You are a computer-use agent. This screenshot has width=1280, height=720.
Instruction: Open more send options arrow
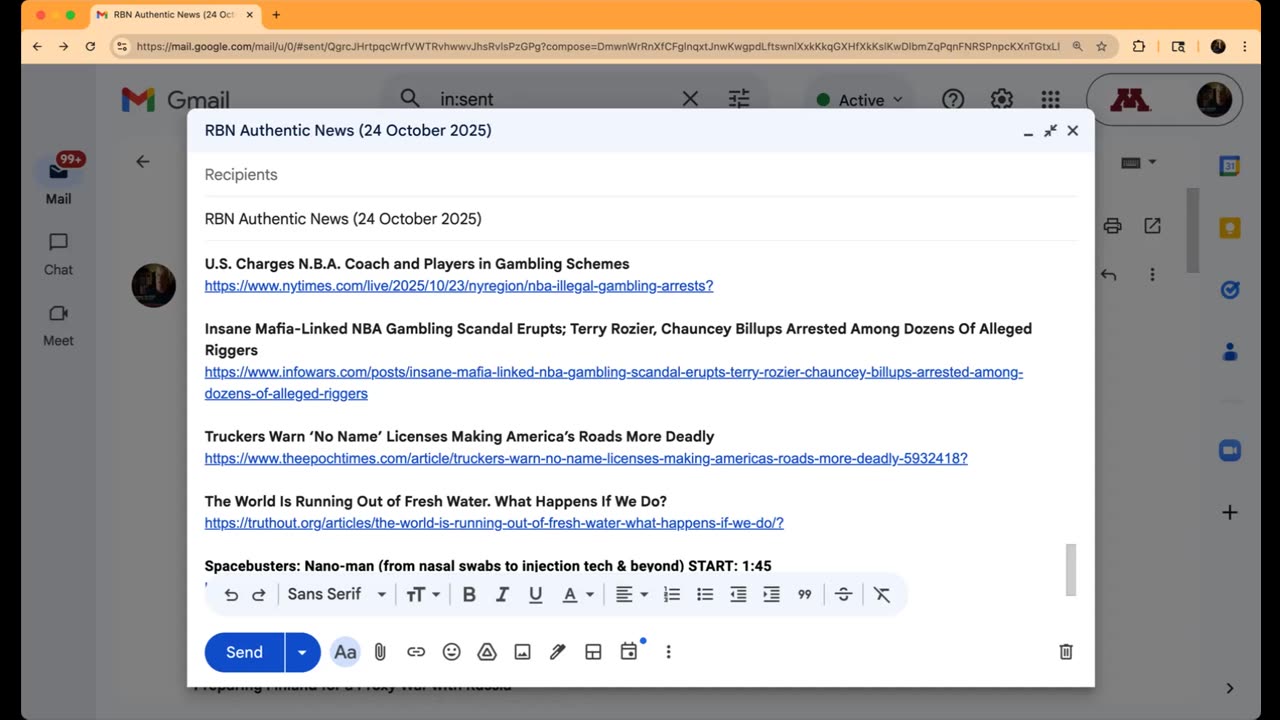coord(302,652)
